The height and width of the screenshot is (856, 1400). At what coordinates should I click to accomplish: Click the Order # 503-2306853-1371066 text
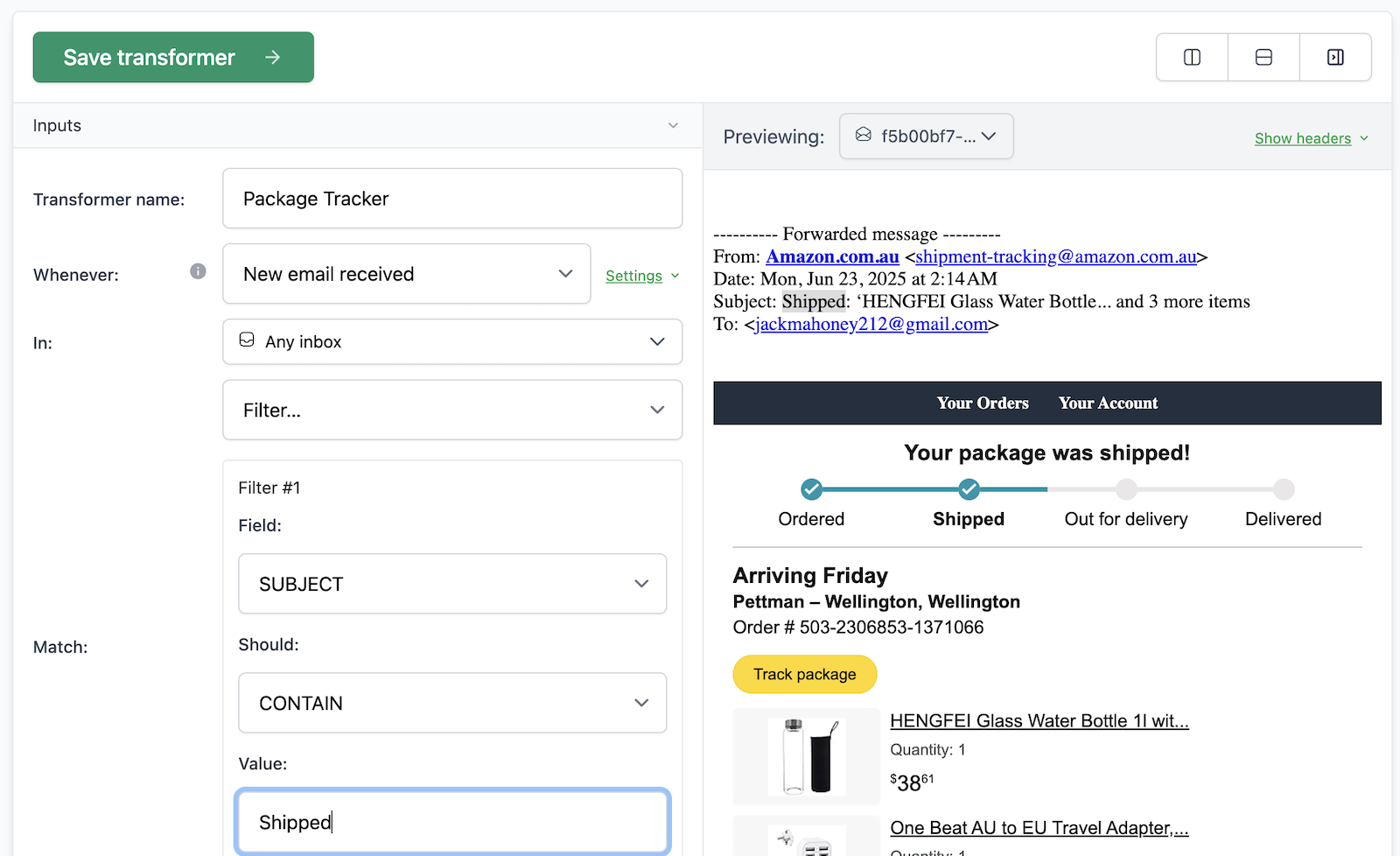pyautogui.click(x=858, y=628)
